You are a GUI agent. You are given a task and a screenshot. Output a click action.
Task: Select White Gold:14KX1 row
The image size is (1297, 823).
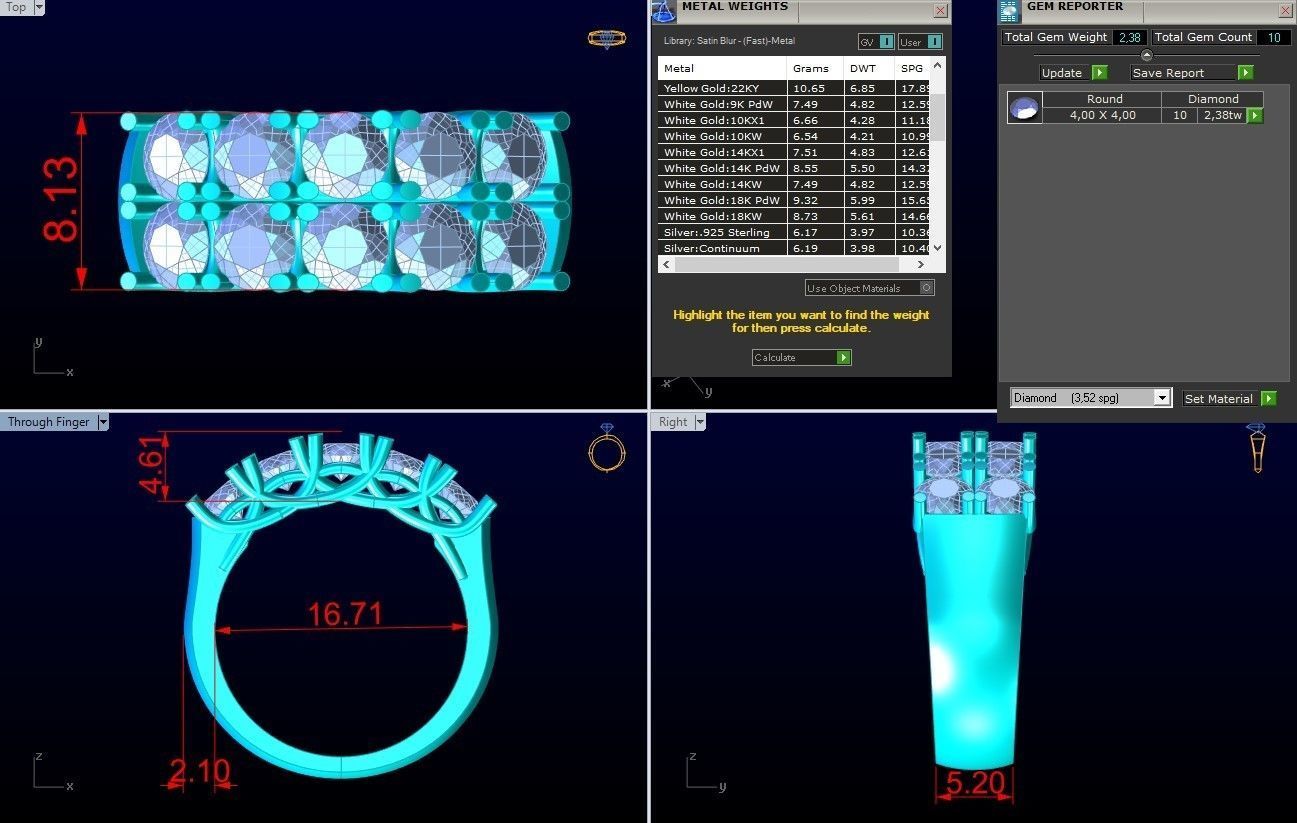point(794,152)
